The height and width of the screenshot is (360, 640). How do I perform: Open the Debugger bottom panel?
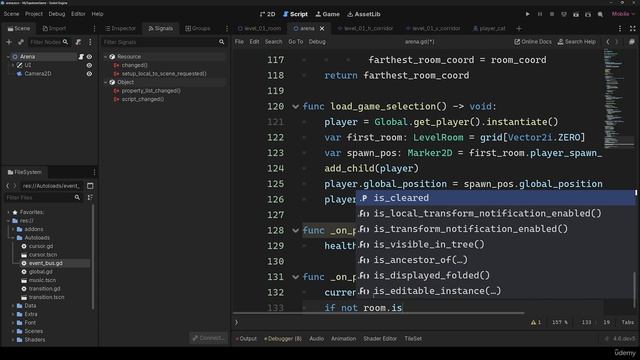(x=283, y=339)
